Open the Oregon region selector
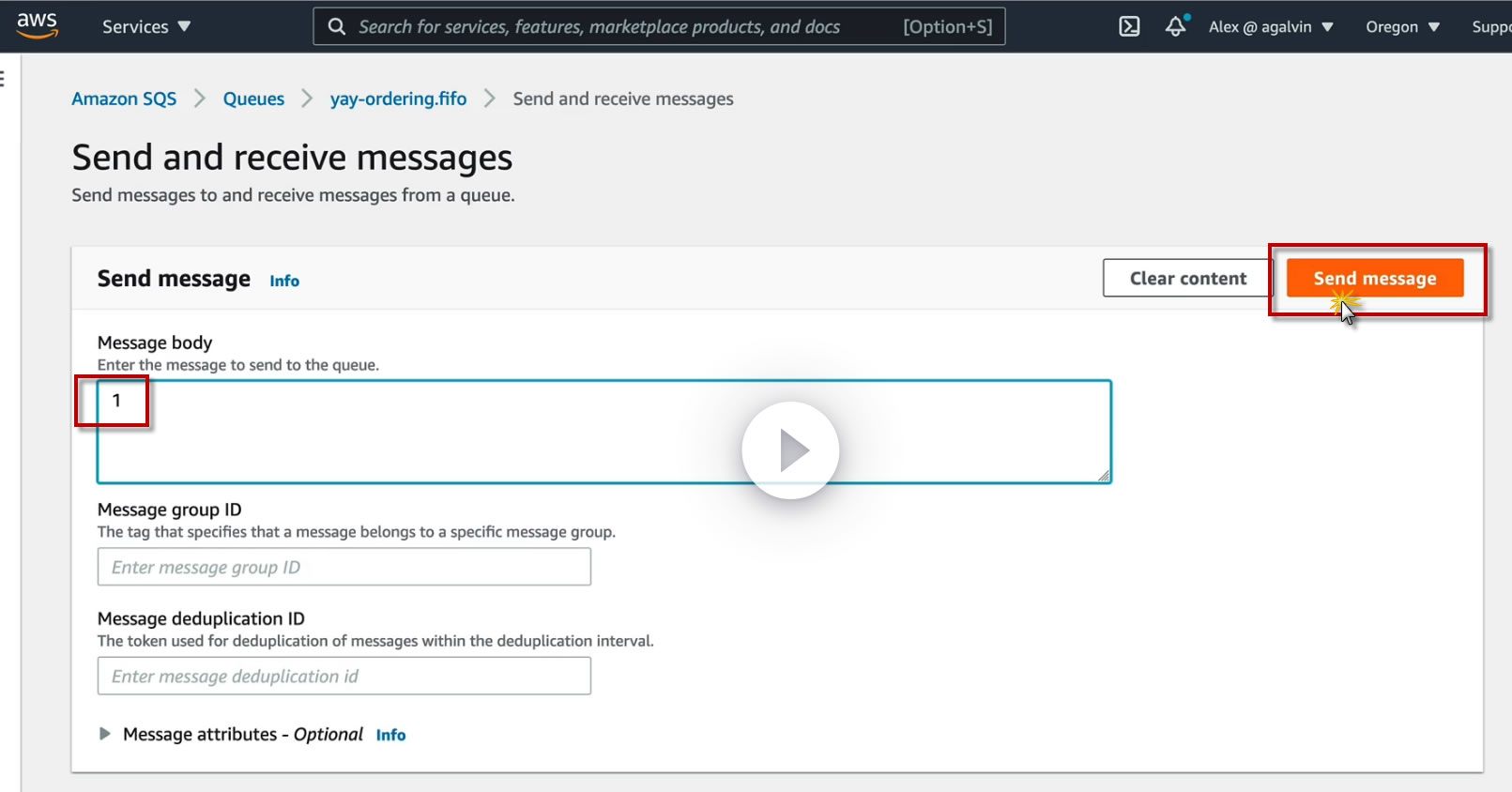1512x792 pixels. coord(1402,26)
